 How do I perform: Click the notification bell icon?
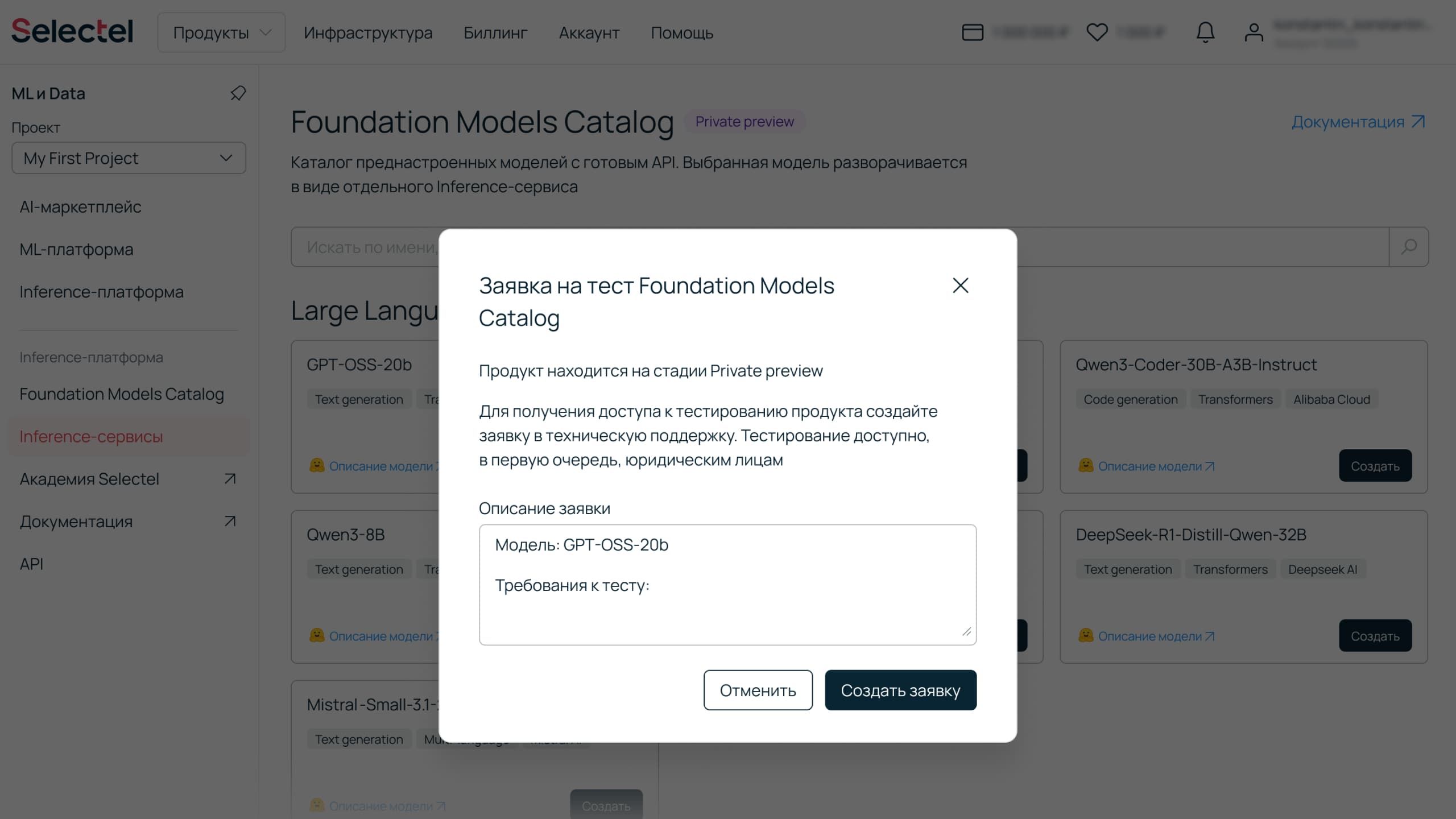(x=1205, y=32)
